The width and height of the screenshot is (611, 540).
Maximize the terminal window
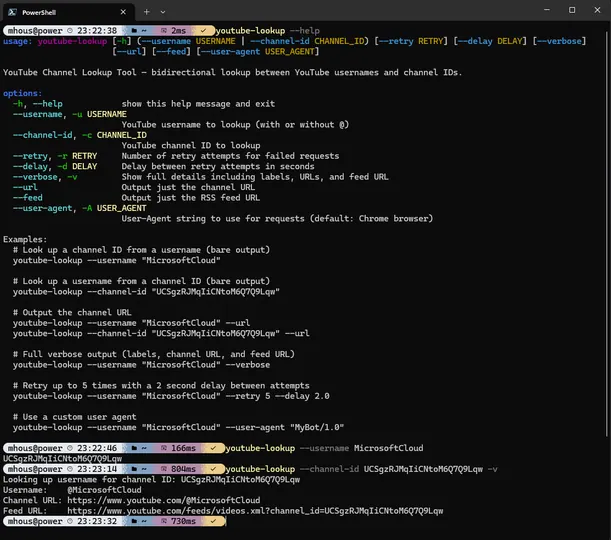[x=571, y=10]
